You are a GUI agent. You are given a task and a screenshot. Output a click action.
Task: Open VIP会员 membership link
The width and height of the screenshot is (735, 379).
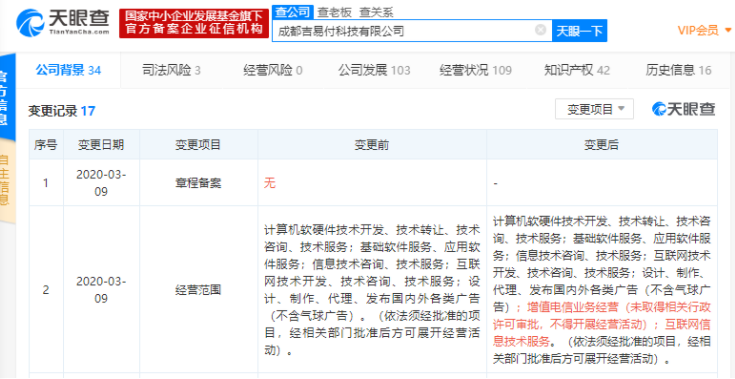(x=698, y=30)
